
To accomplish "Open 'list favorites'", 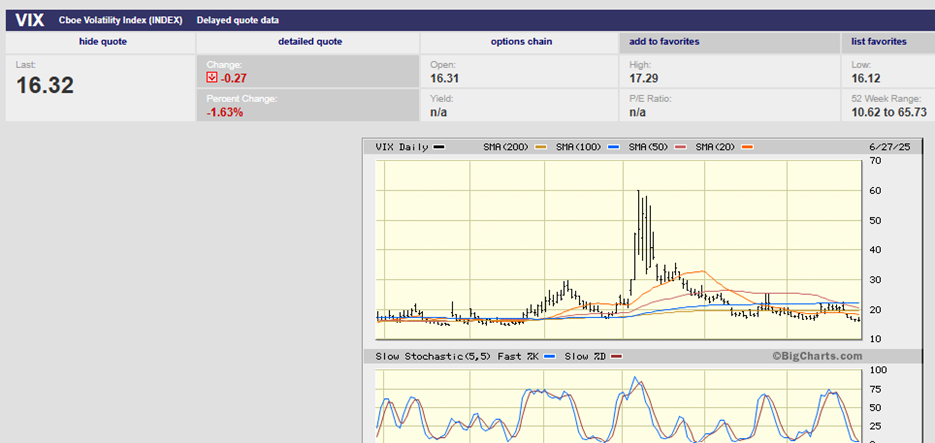I will point(879,42).
